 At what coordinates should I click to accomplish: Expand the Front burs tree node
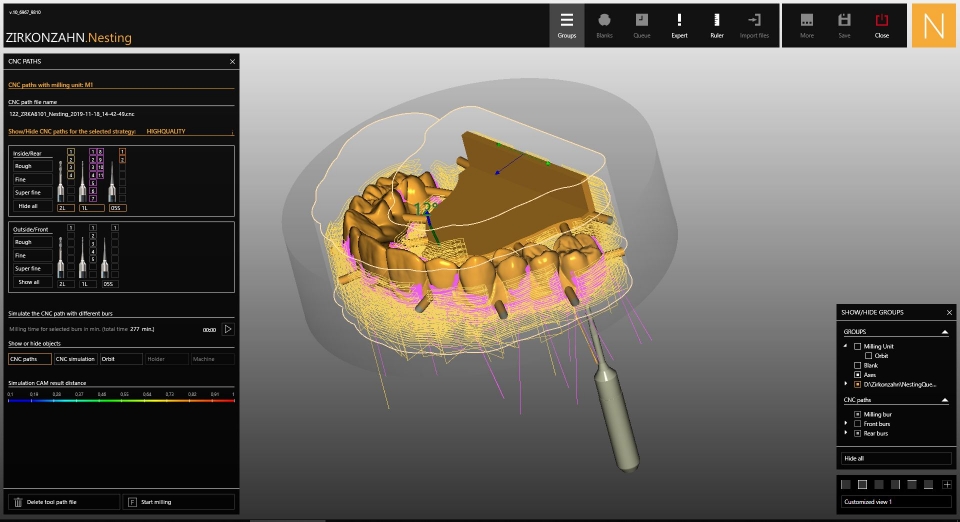coord(846,423)
